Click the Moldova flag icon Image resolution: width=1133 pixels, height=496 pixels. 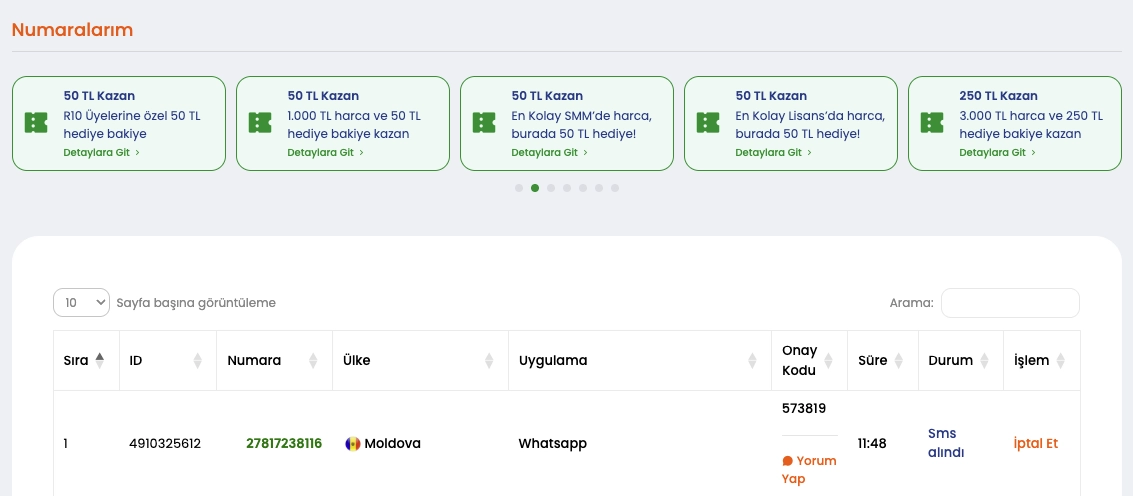click(x=352, y=443)
